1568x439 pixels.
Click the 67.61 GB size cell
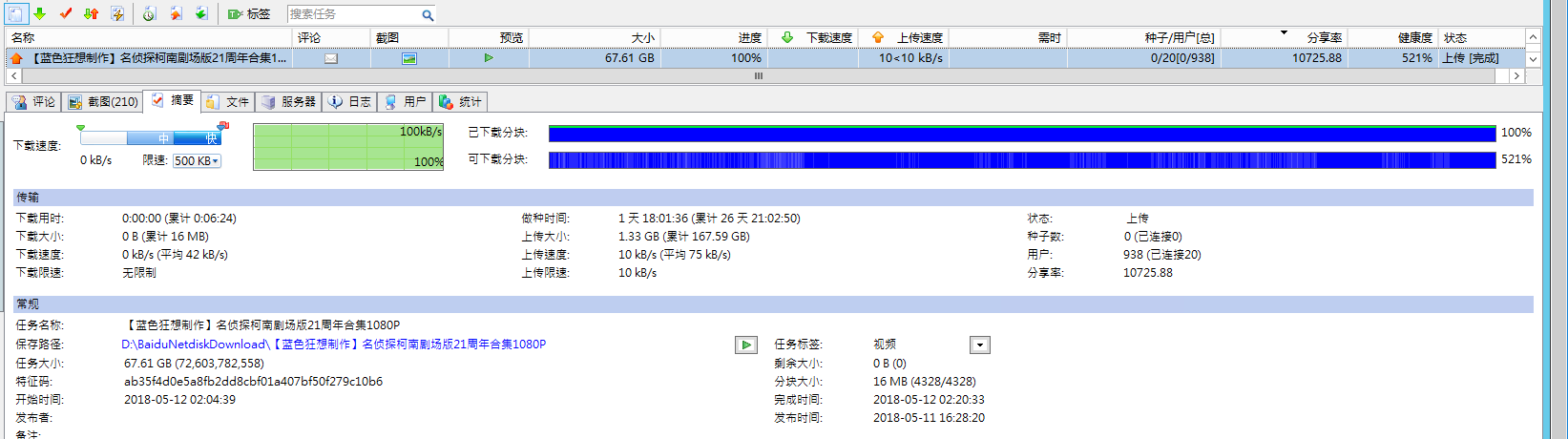(629, 58)
